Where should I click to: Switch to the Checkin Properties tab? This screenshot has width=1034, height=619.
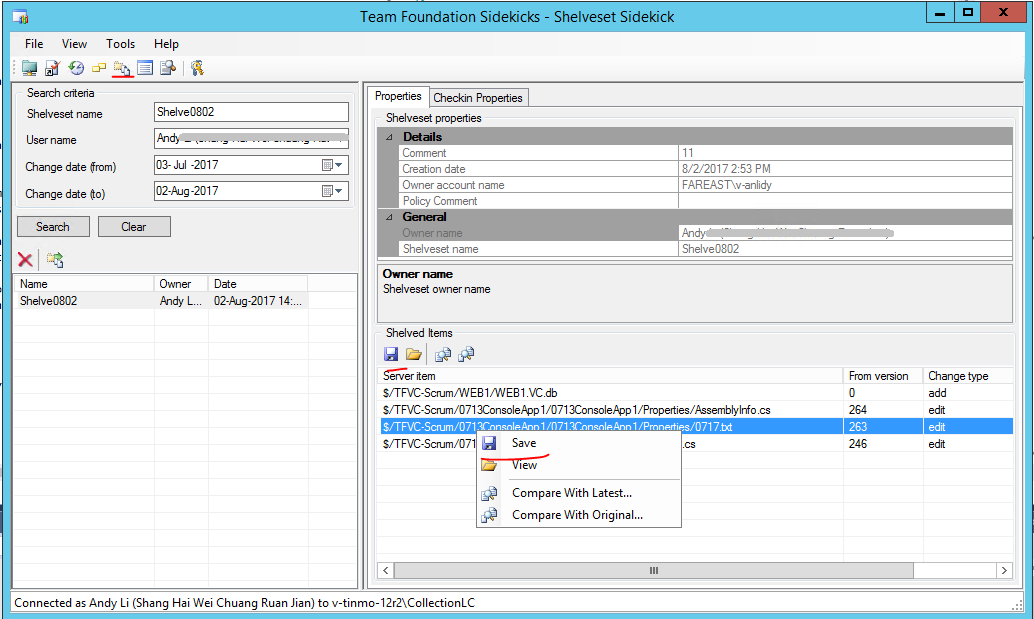tap(478, 98)
